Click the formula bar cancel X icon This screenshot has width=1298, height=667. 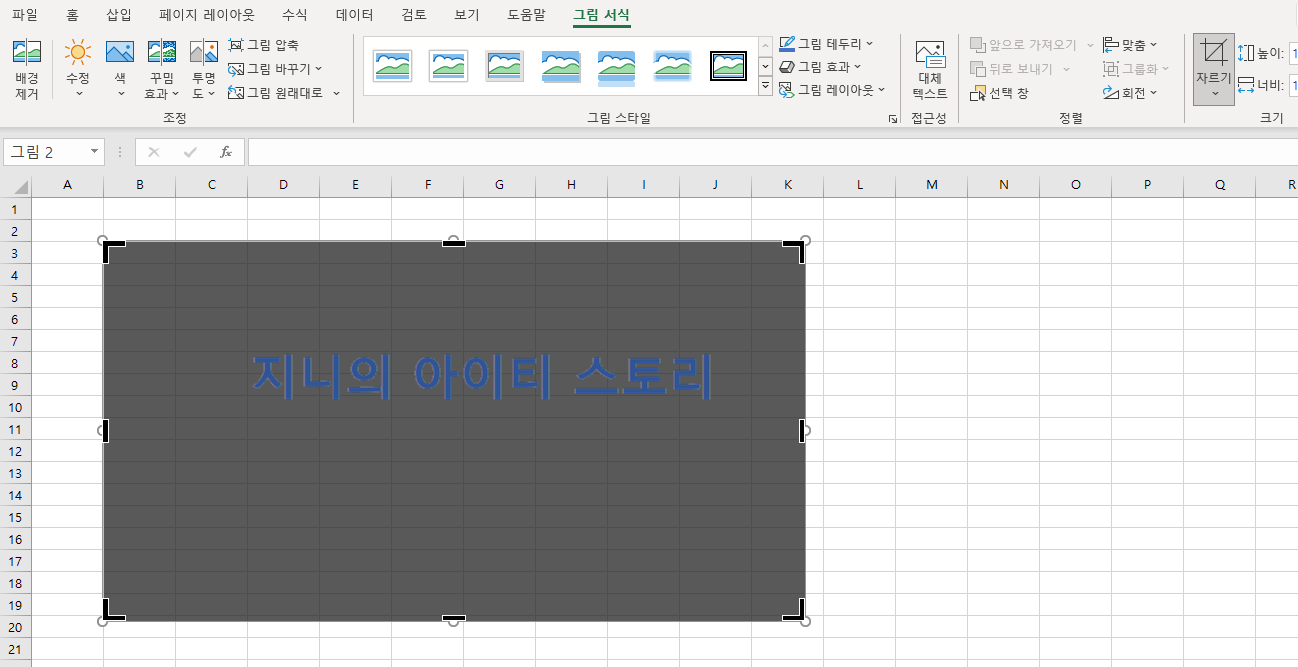click(x=153, y=152)
